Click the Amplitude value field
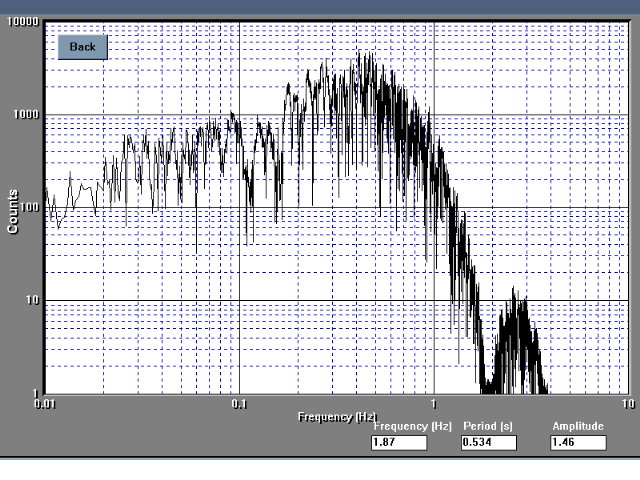 (x=578, y=442)
